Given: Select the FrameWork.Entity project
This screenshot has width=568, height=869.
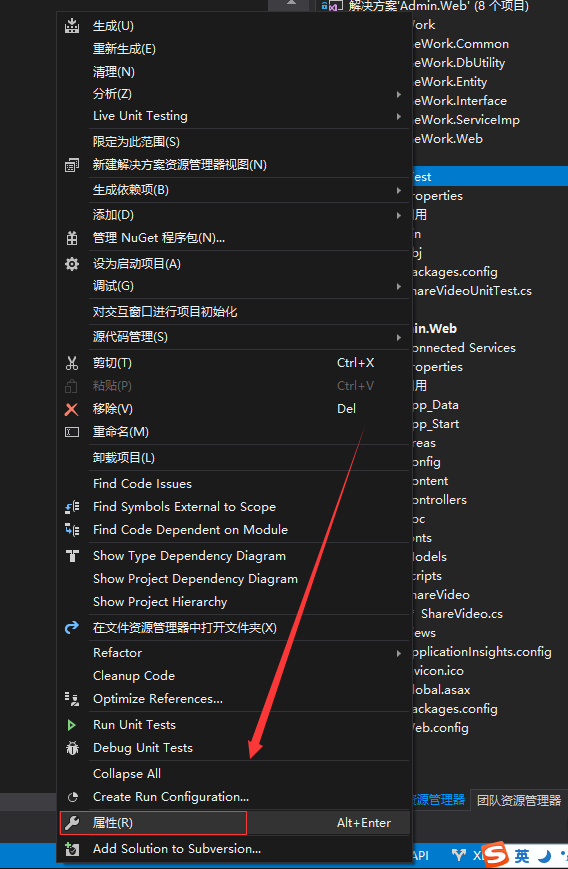Looking at the screenshot, I should tap(449, 82).
